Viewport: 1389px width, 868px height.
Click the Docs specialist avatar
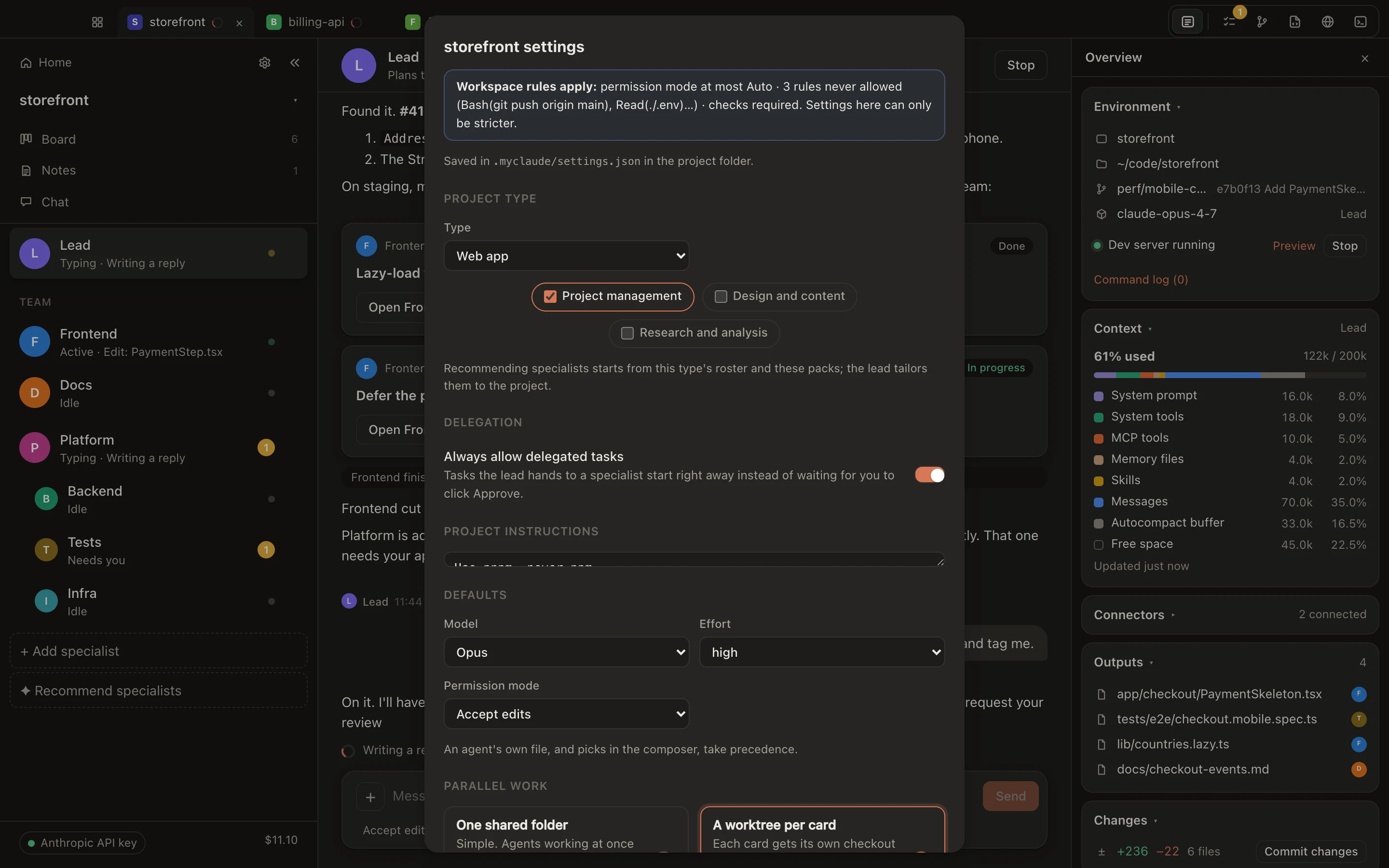point(34,393)
